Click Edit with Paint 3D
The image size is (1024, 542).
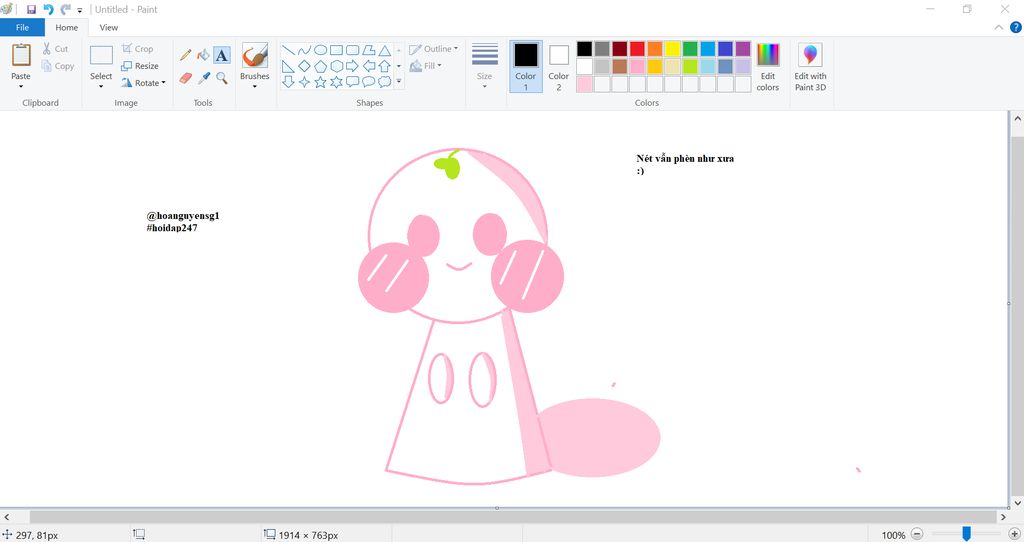coord(810,67)
